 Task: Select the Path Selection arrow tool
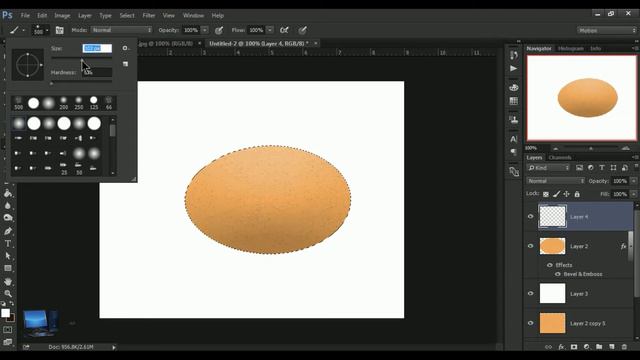(x=8, y=256)
